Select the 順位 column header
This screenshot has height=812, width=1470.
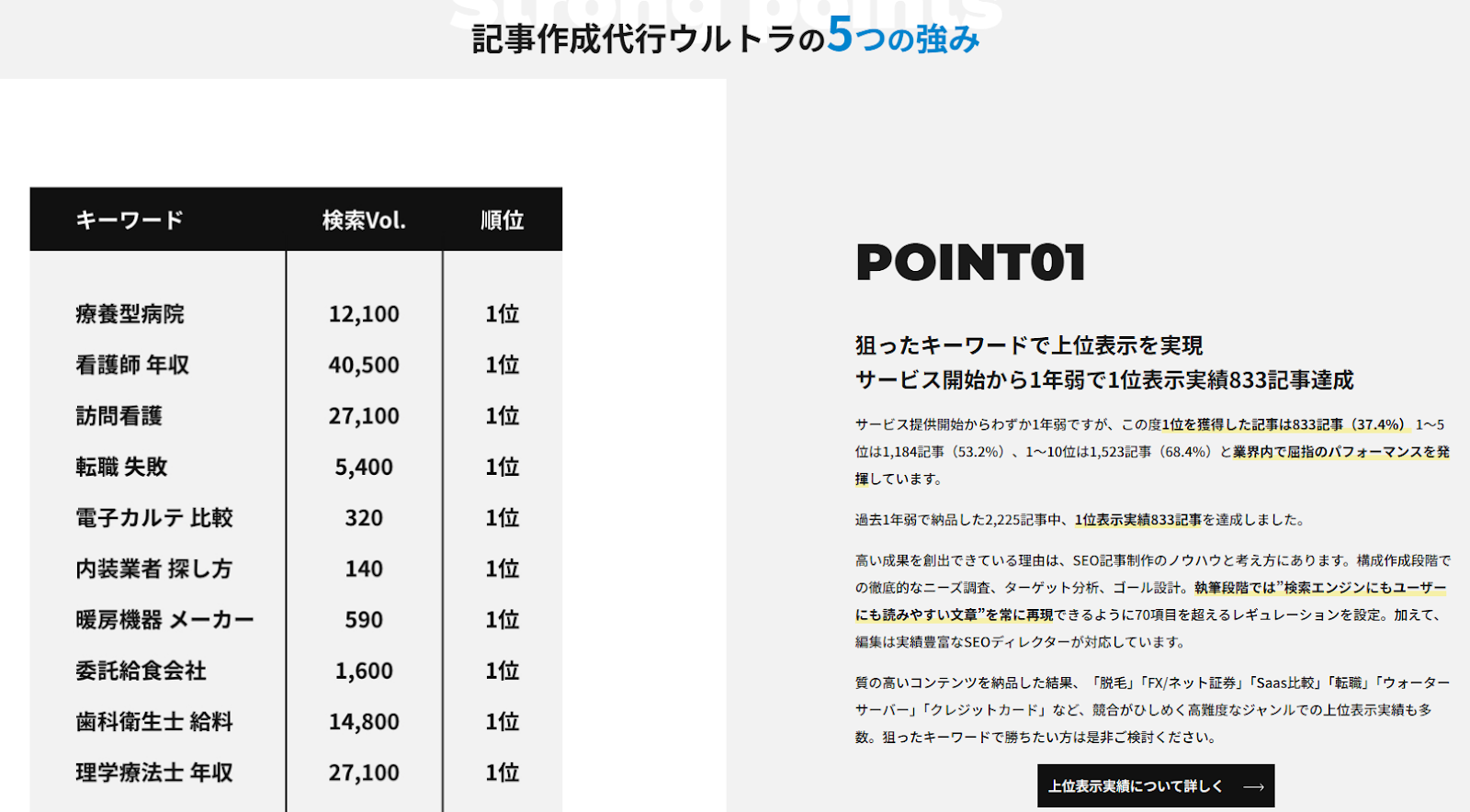coord(503,220)
